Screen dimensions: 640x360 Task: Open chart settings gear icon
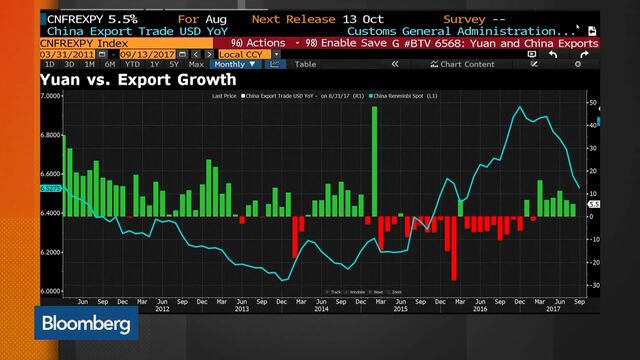[x=578, y=64]
